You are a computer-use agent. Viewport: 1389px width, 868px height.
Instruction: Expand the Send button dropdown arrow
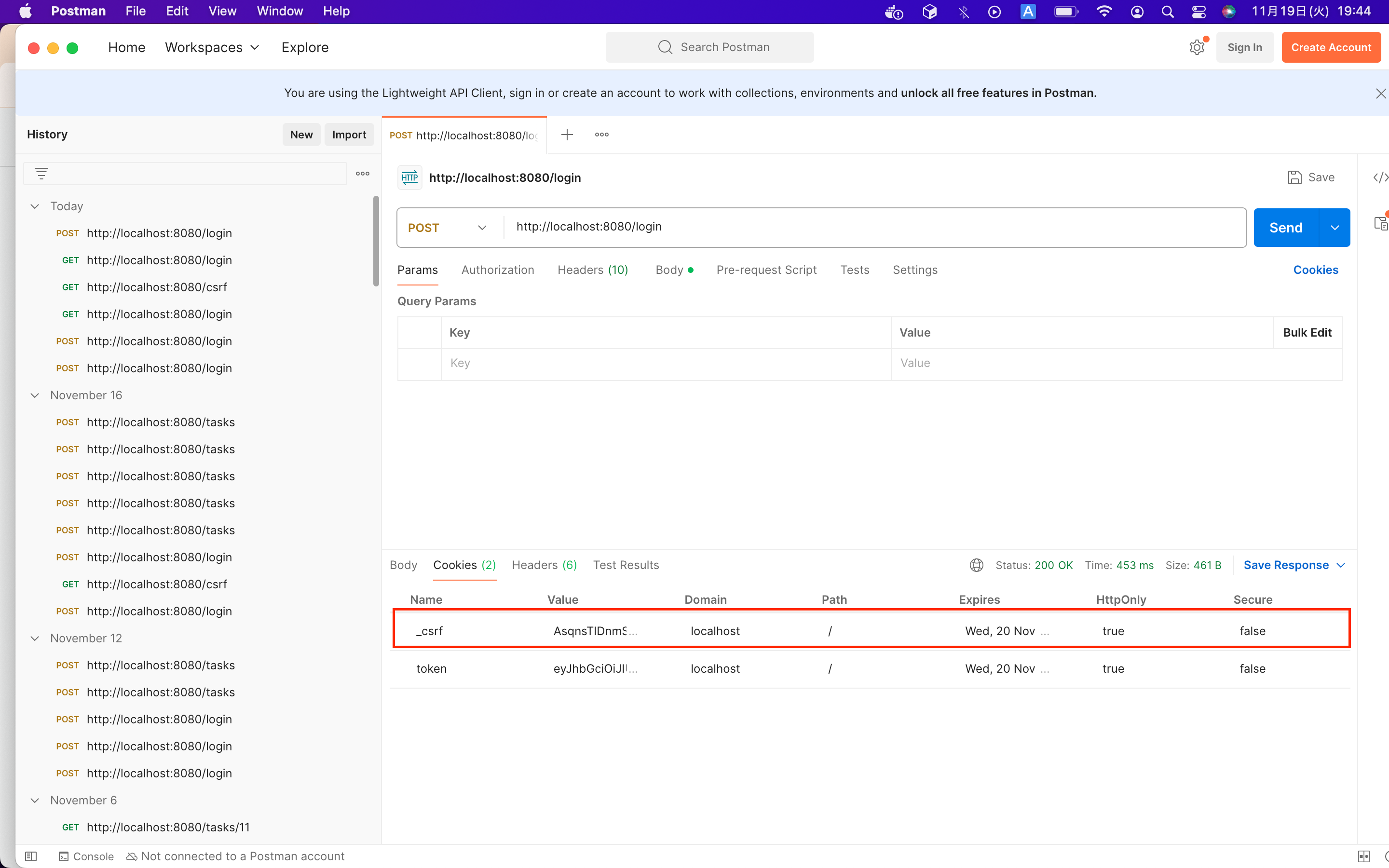coord(1335,228)
